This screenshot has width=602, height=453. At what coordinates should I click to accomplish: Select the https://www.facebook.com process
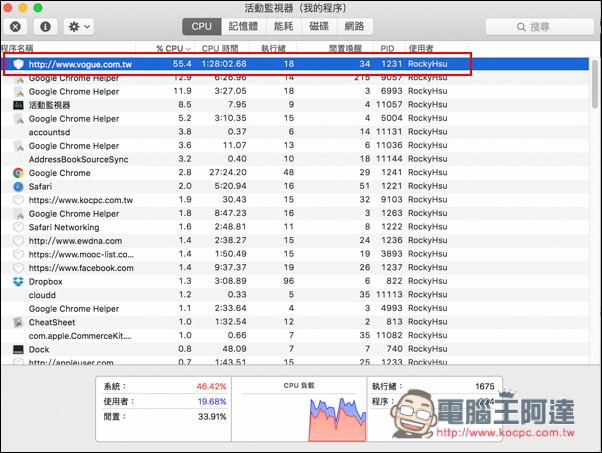296,268
